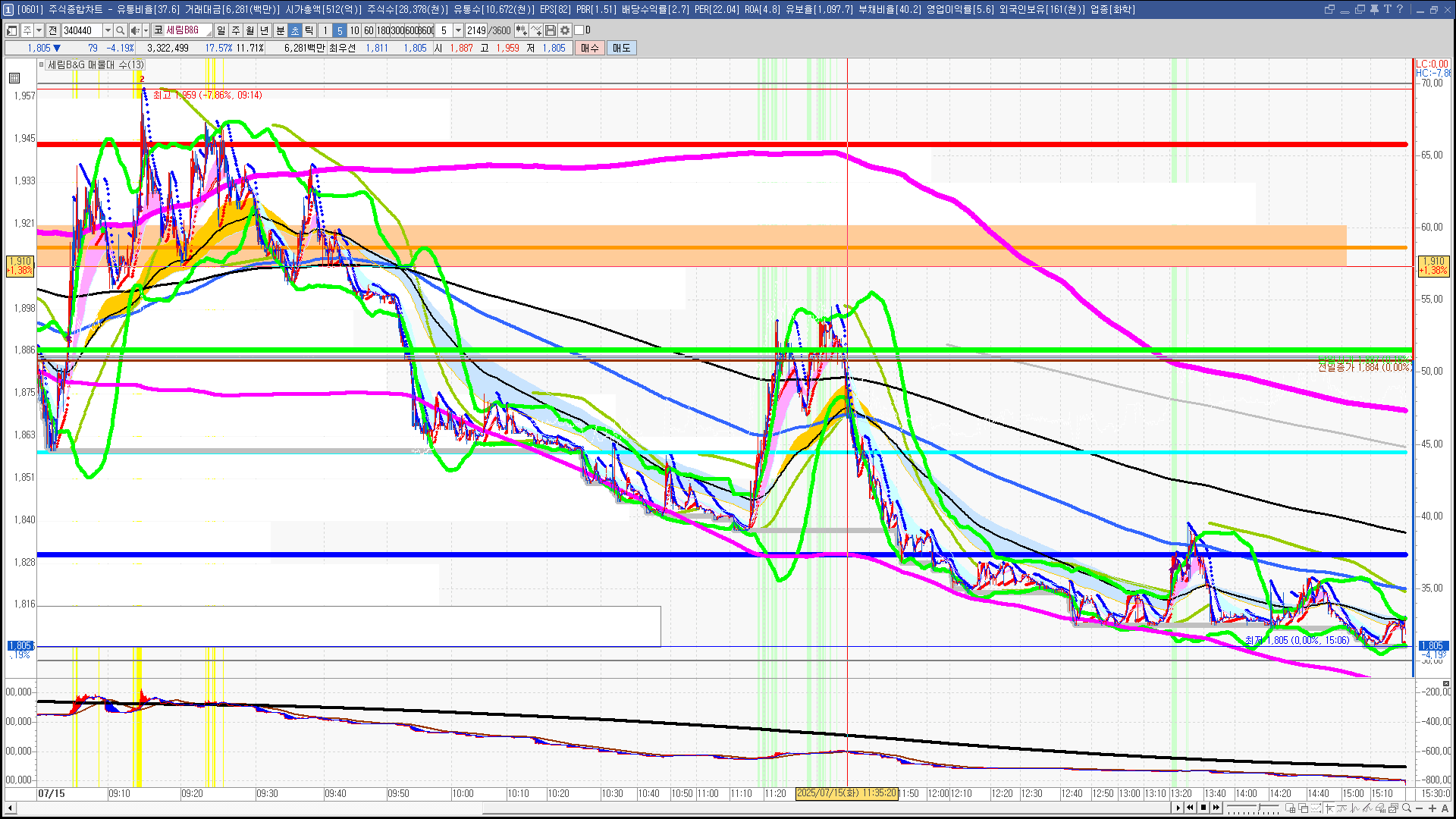Viewport: 1456px width, 819px height.
Task: Open the stock code 340440 dropdown arrow
Action: (108, 30)
